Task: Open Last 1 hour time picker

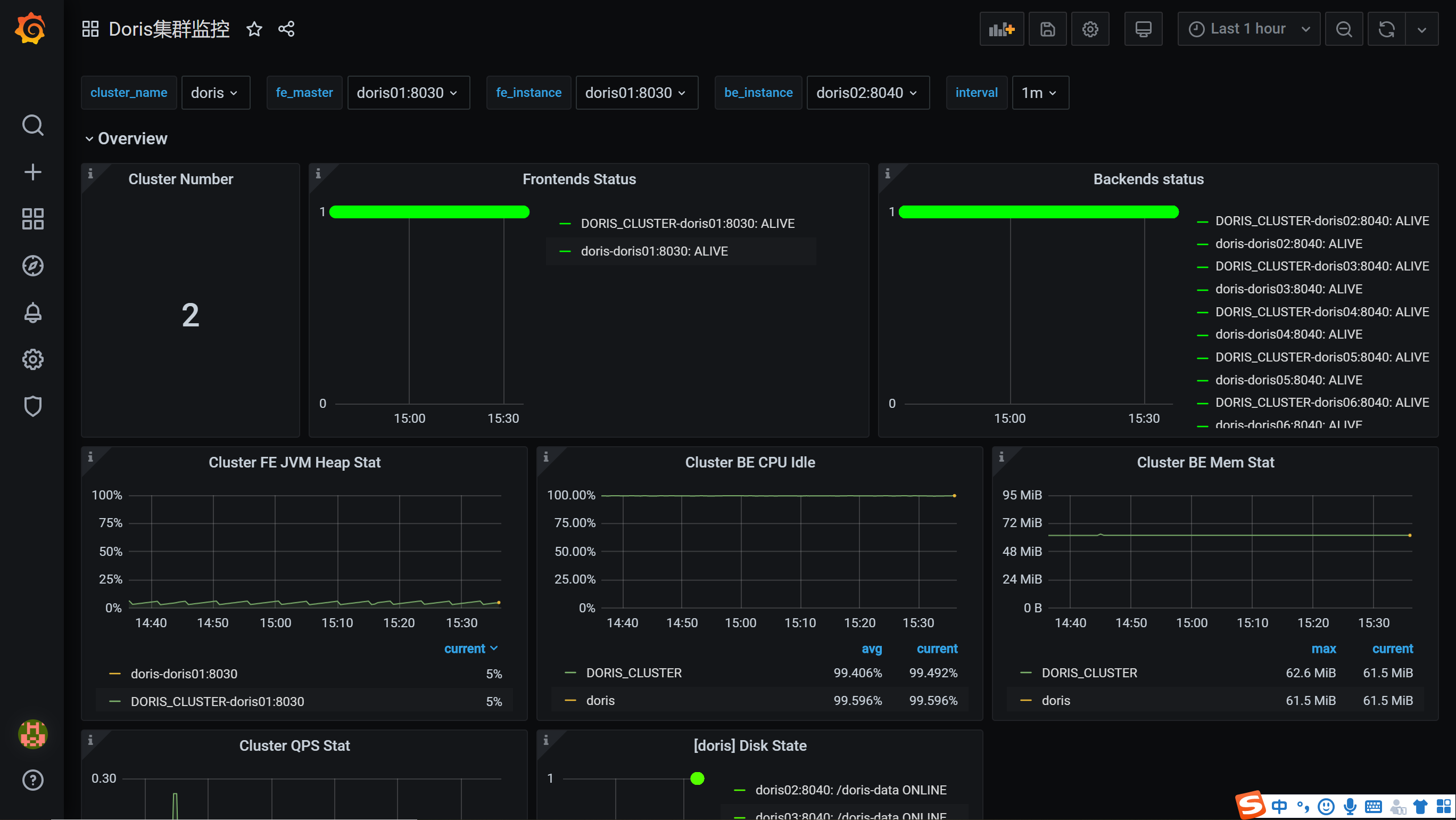Action: tap(1248, 29)
